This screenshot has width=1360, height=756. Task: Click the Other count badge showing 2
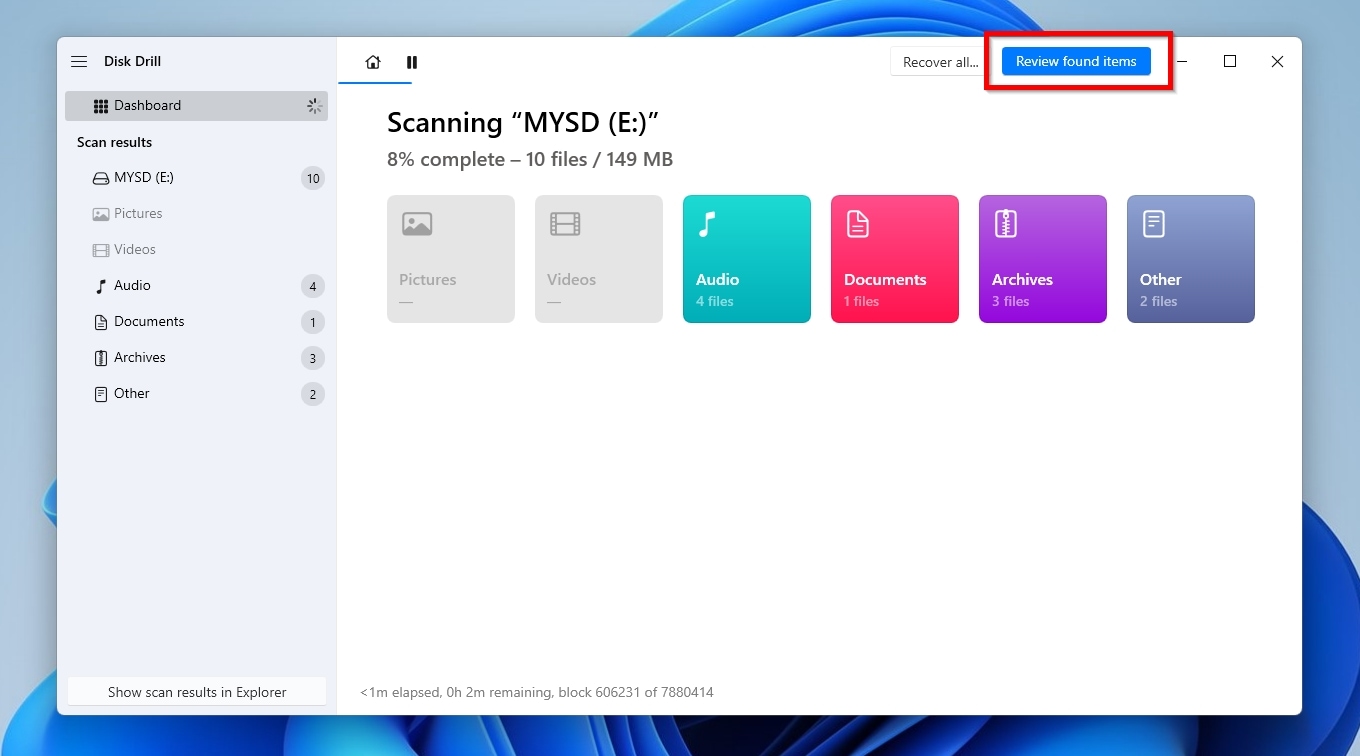313,395
